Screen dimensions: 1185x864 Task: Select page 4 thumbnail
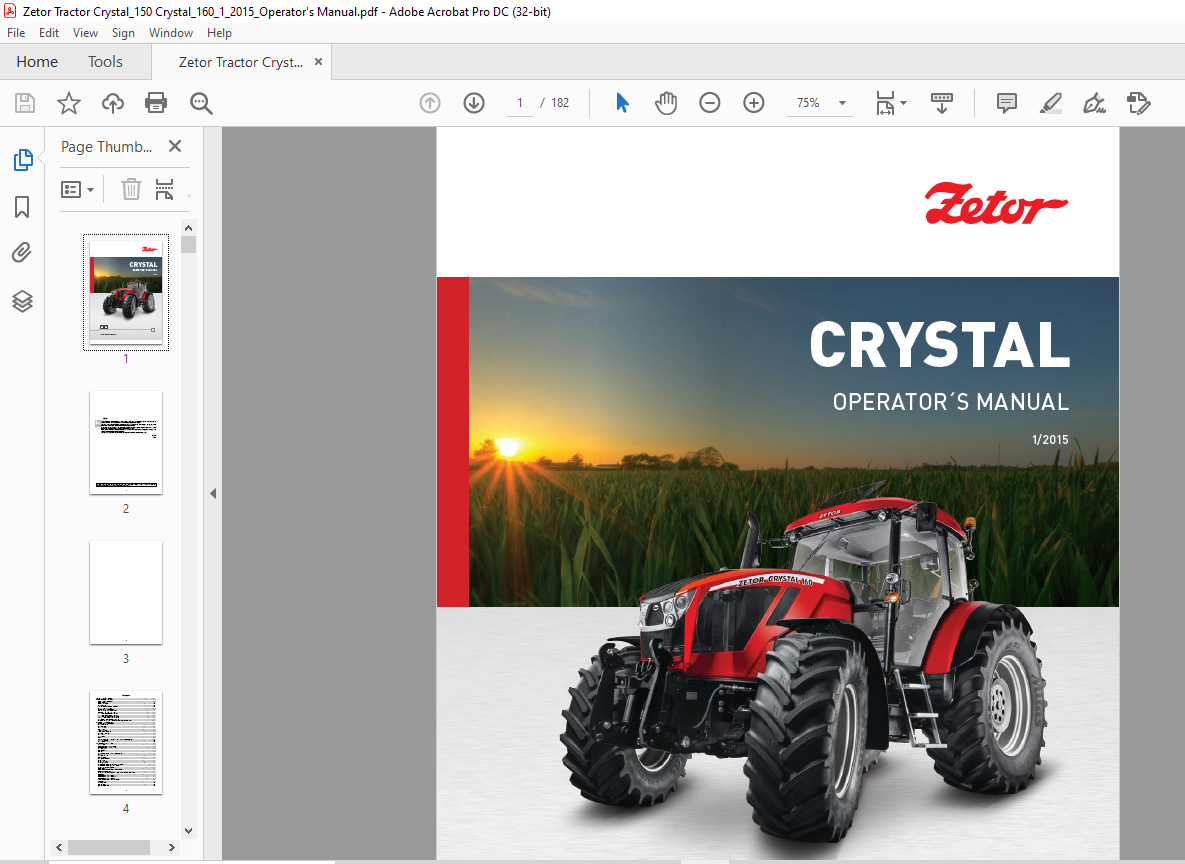point(126,742)
